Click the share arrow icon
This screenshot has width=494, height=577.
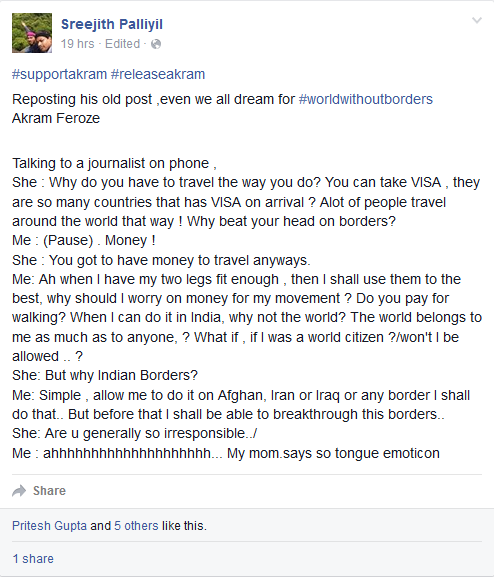click(19, 491)
